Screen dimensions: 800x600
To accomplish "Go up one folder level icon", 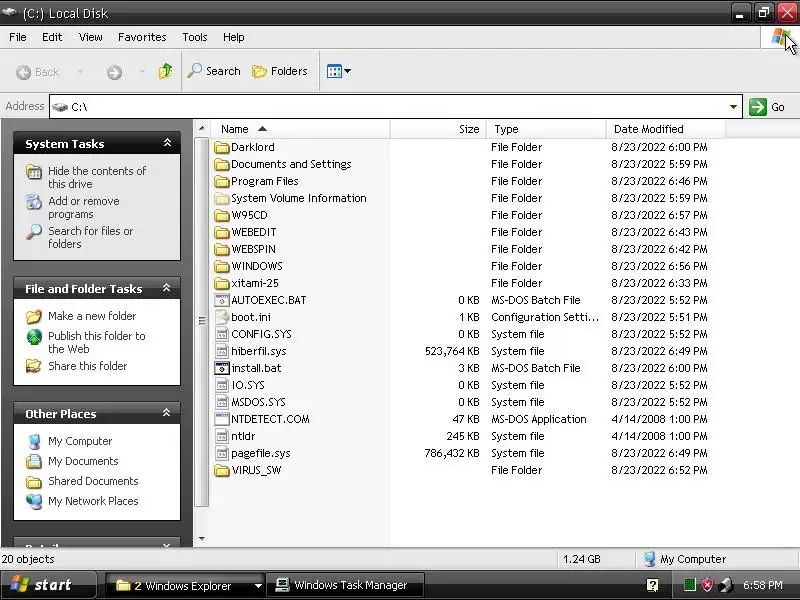I will (x=165, y=71).
